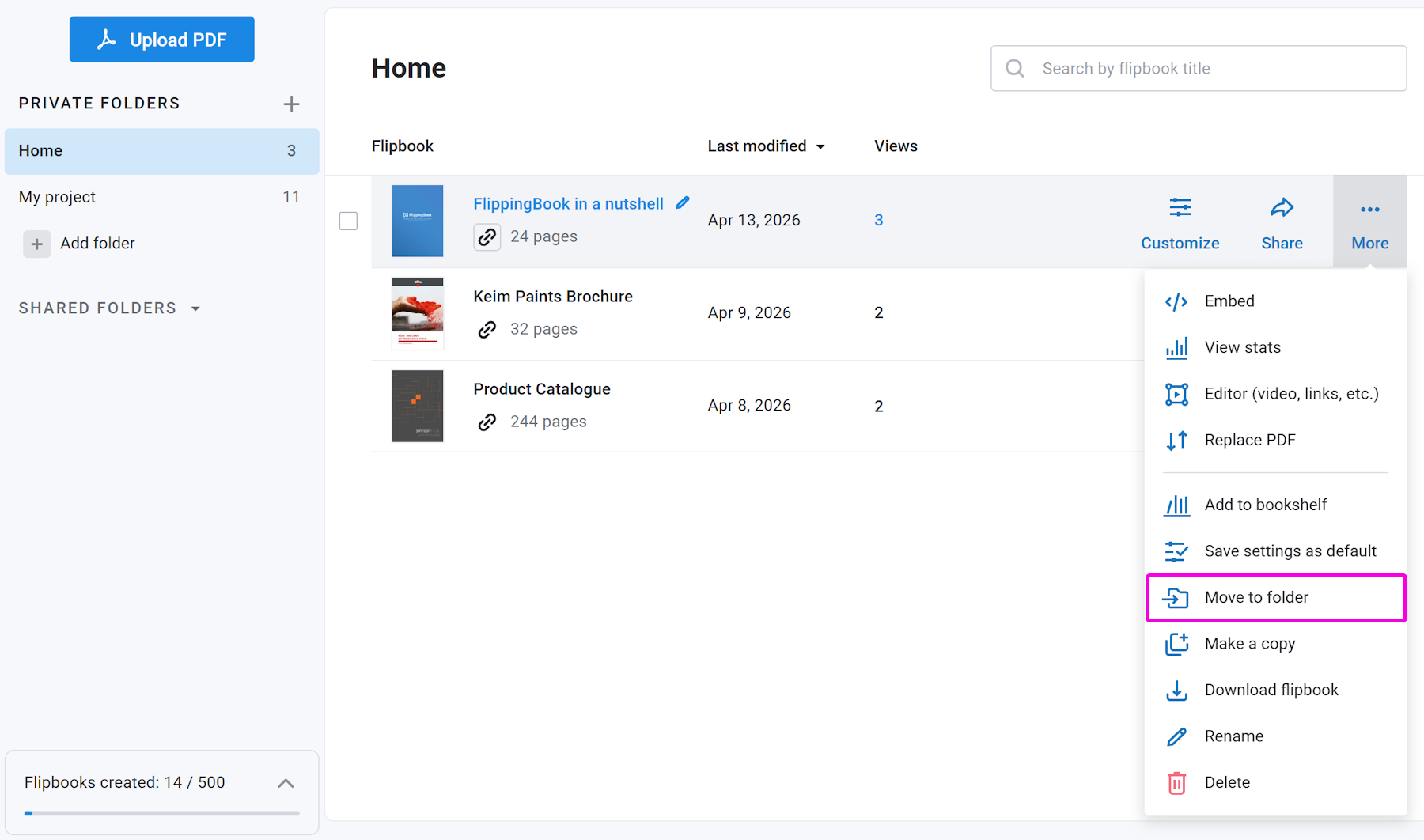Click the Upload PDF button

point(162,40)
